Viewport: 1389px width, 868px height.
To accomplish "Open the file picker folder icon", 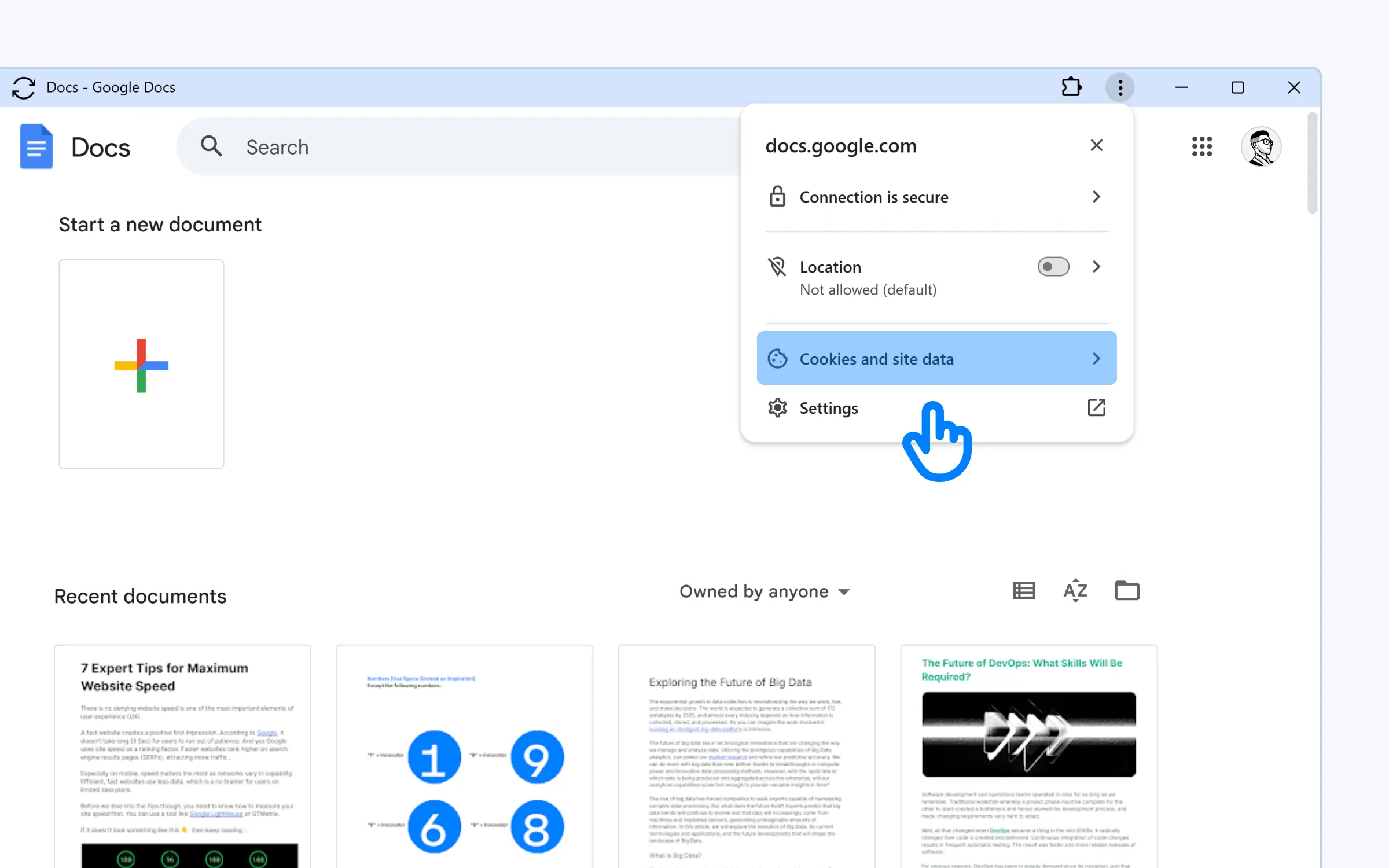I will coord(1127,591).
